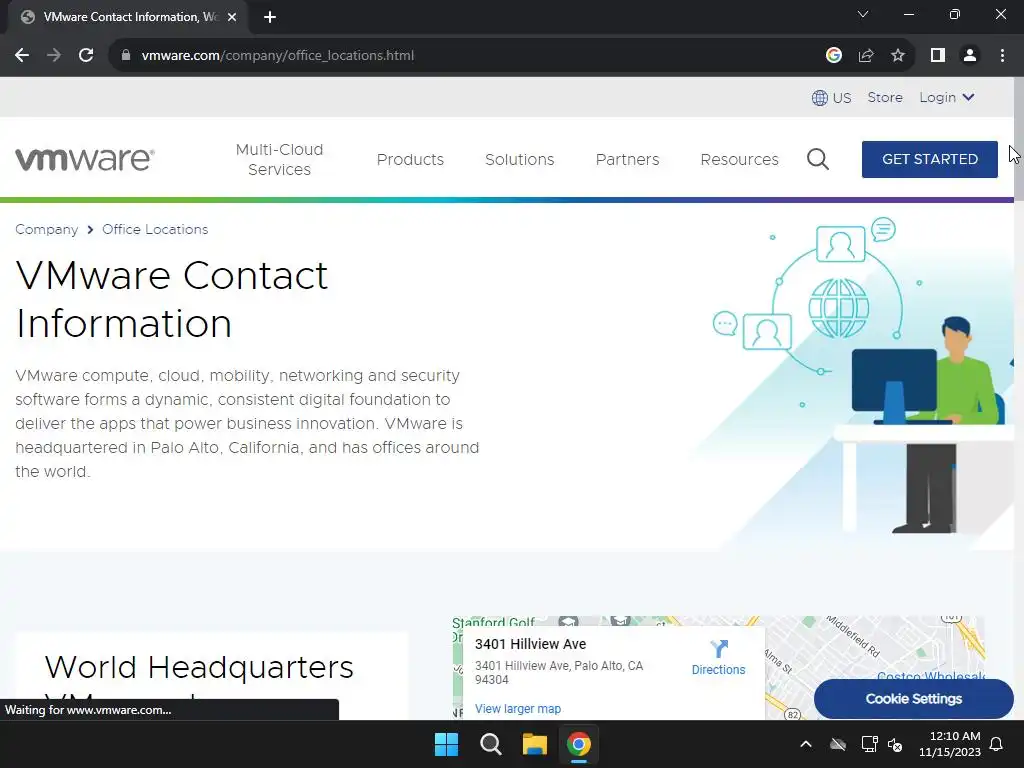The height and width of the screenshot is (768, 1024).
Task: Open the Store link
Action: click(885, 97)
